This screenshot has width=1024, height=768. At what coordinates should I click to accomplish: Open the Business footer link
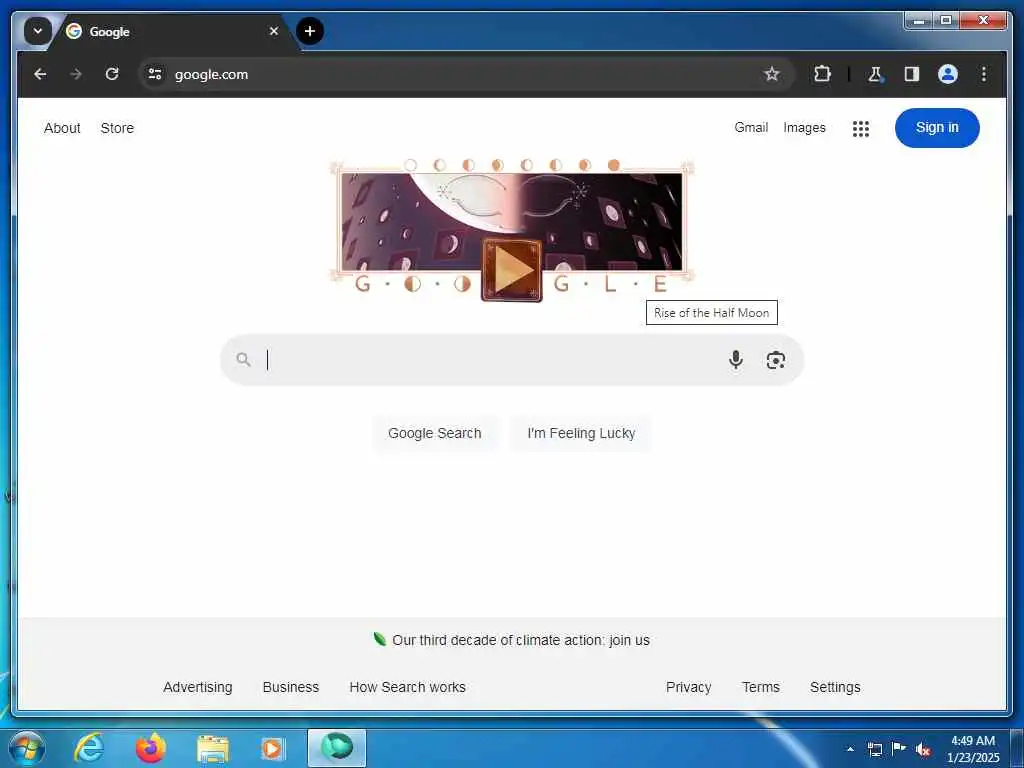(x=291, y=687)
